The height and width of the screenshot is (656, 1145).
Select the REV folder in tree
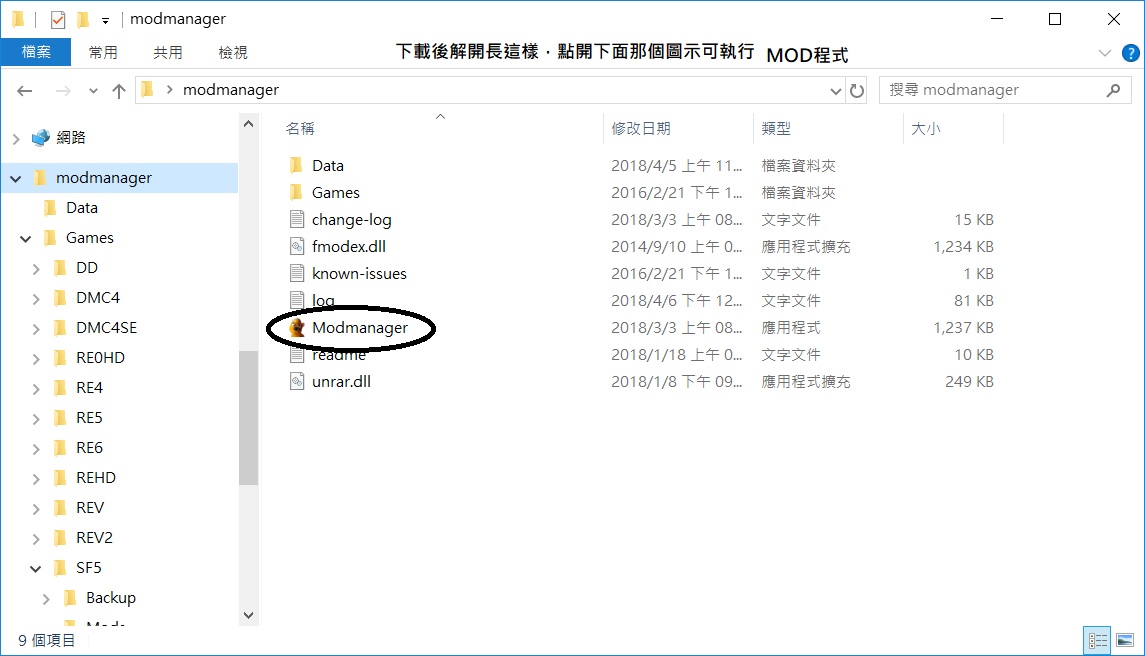(x=90, y=508)
